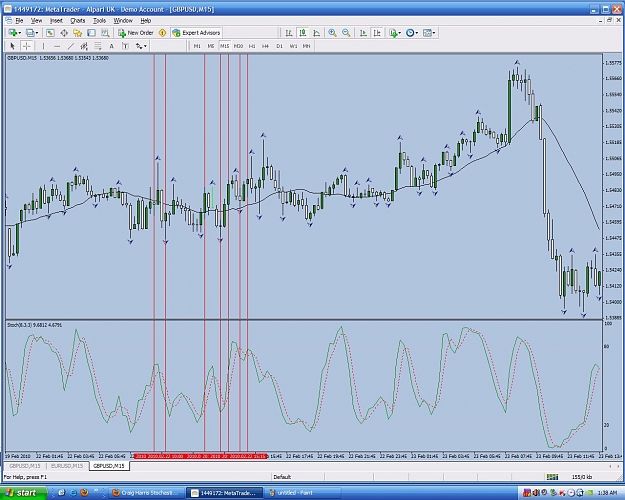
Task: Expand the Periods dropdown arrow
Action: point(417,33)
